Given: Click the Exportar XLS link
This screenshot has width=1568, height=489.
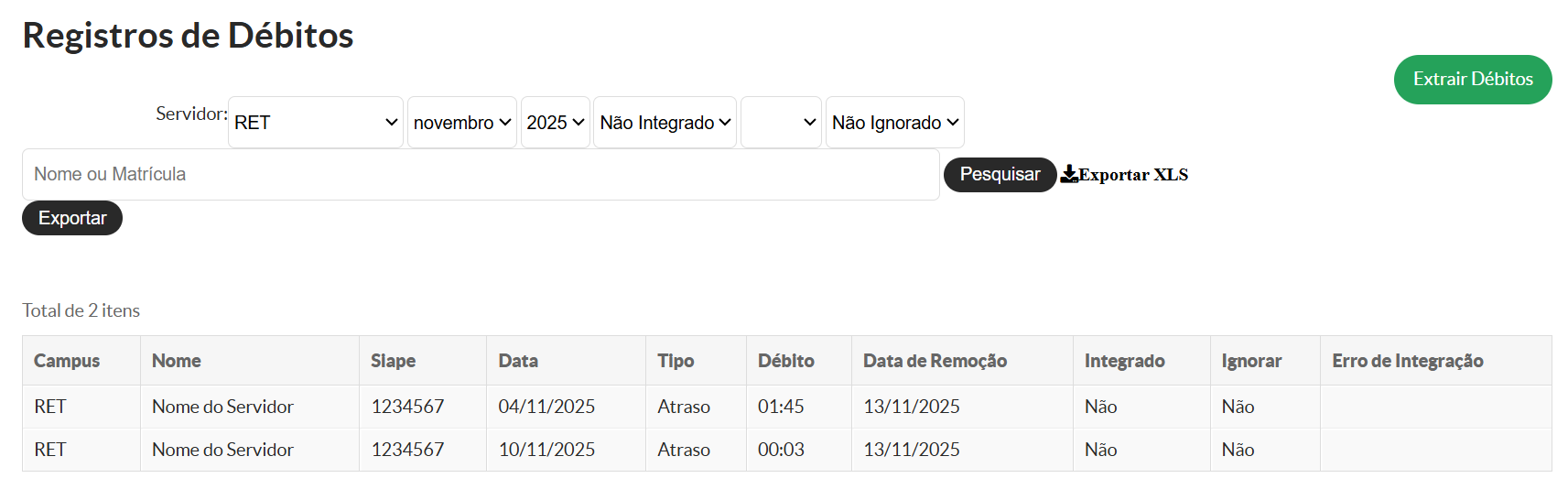Looking at the screenshot, I should click(1132, 175).
